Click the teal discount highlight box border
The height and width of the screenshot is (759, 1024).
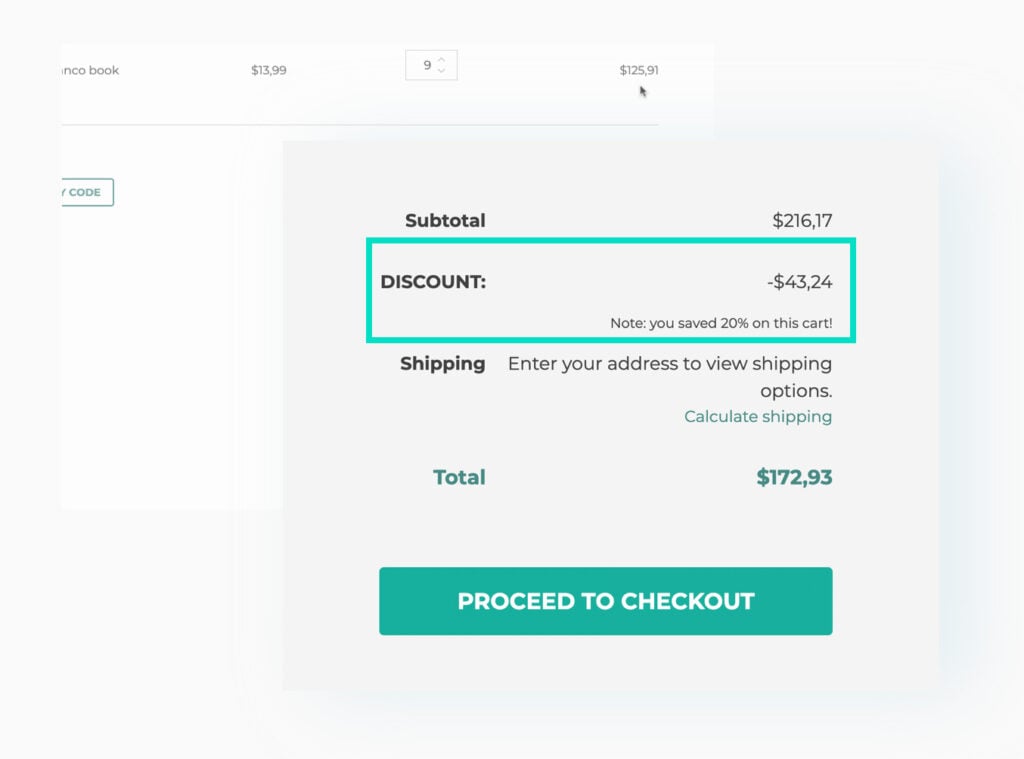tap(610, 241)
